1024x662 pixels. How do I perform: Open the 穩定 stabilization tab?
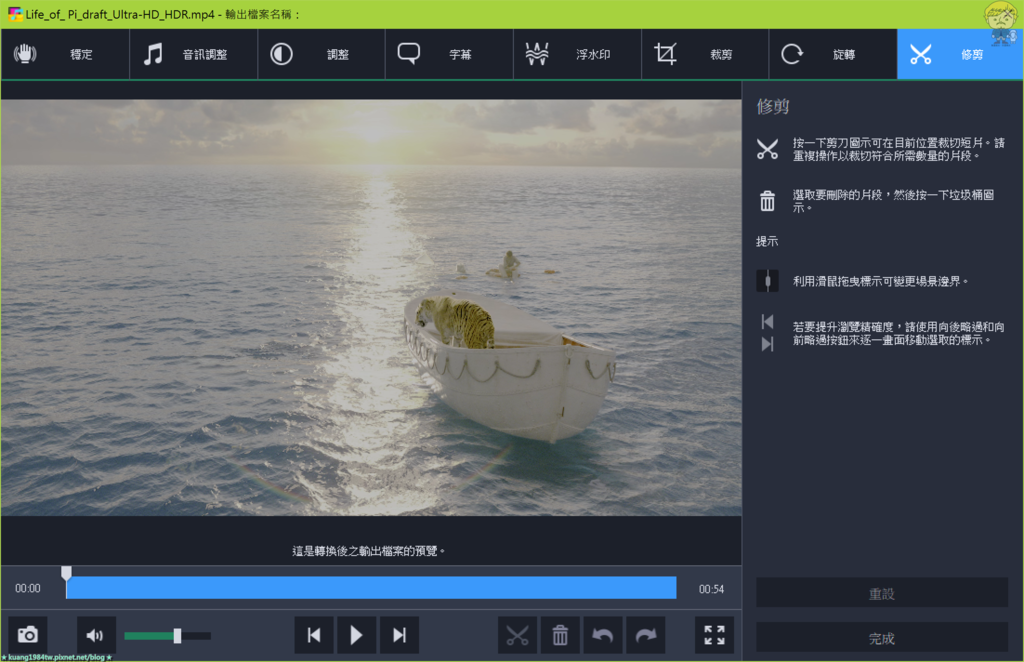pos(65,54)
